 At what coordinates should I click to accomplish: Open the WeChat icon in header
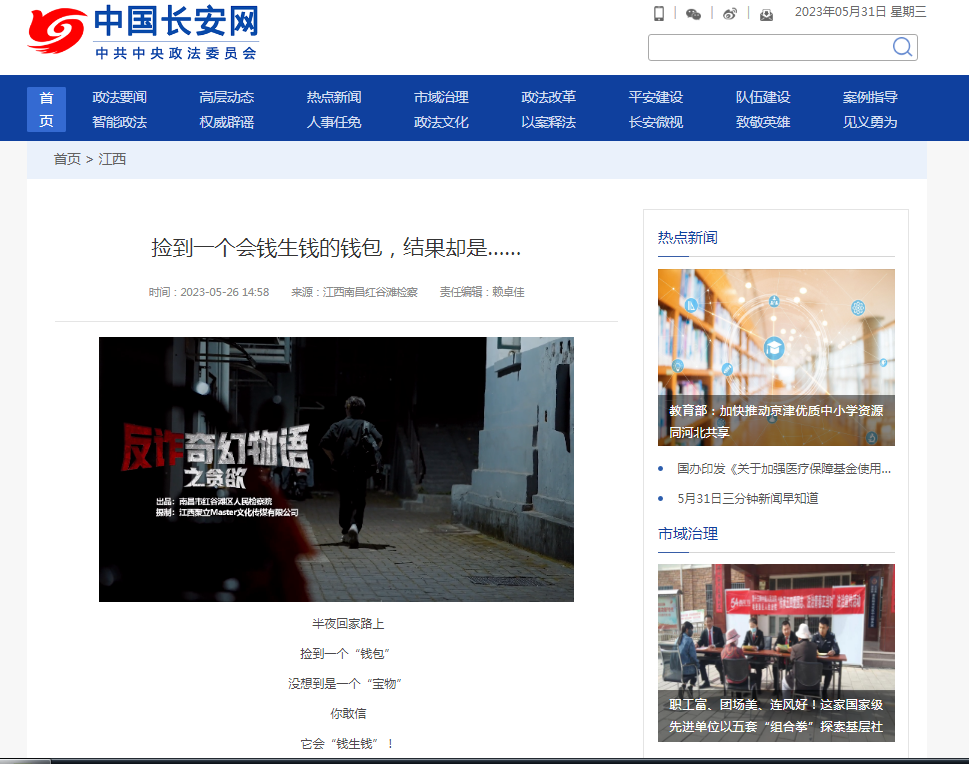click(693, 14)
